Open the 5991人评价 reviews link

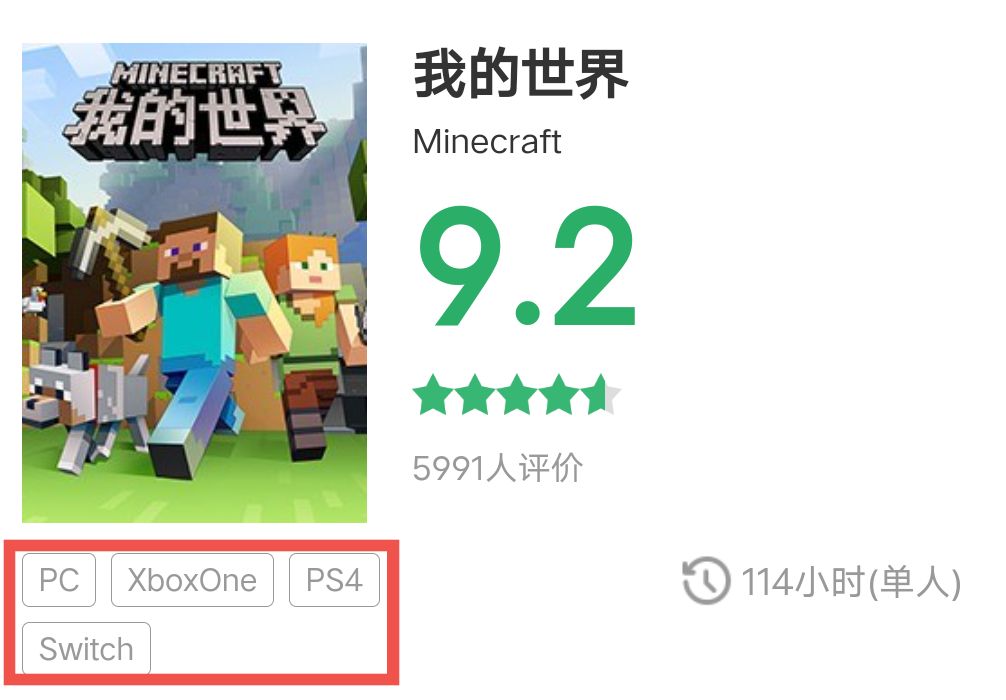pyautogui.click(x=498, y=467)
